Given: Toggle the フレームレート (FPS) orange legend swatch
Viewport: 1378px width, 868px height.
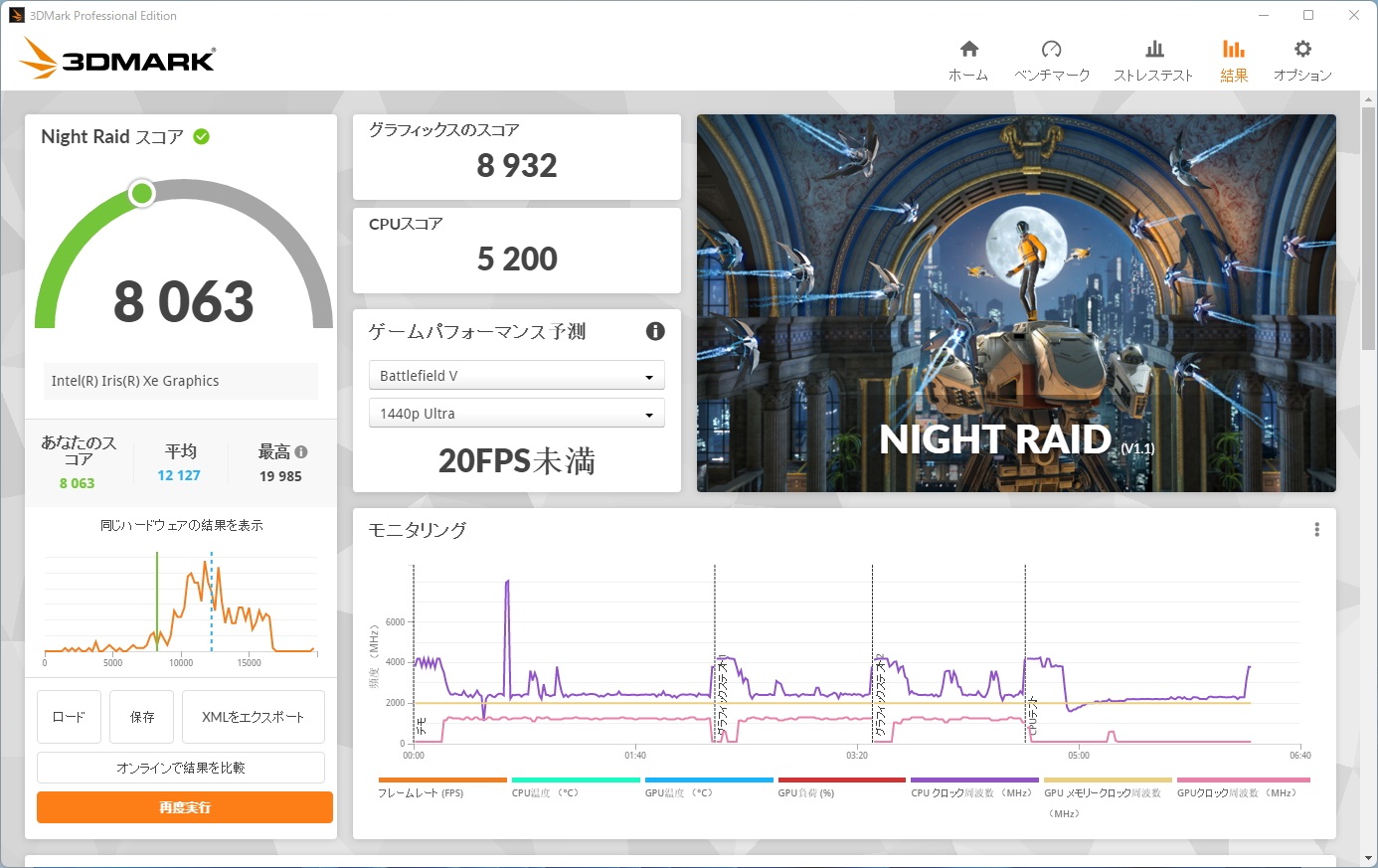Looking at the screenshot, I should 442,781.
